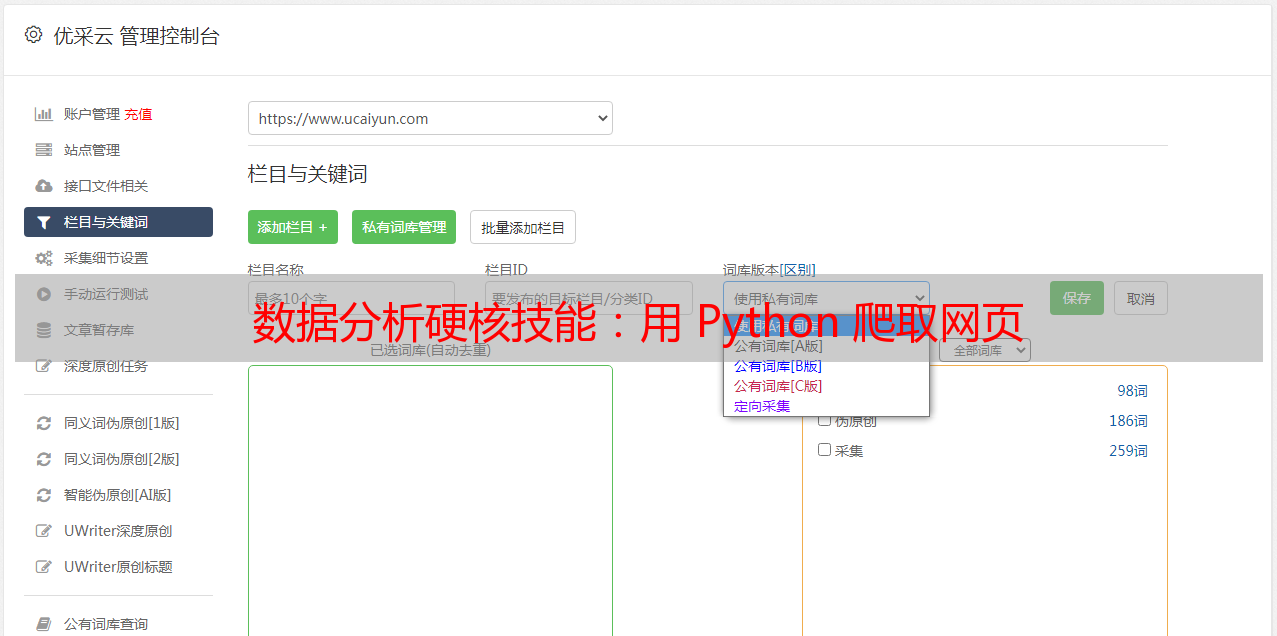Click the cloud upload icon for 接口文件相关
This screenshot has height=636, width=1277.
43,186
